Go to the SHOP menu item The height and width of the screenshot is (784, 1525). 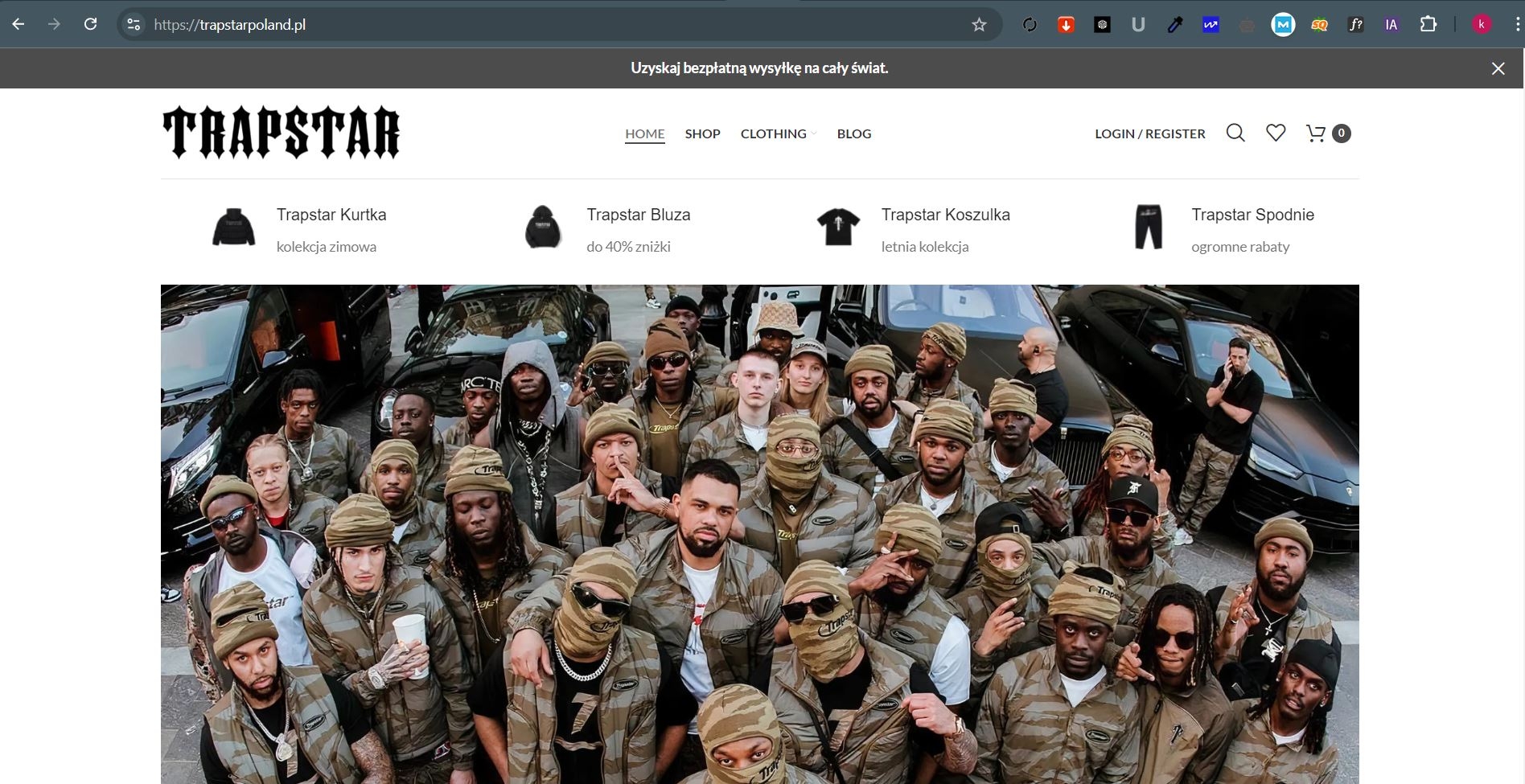point(702,133)
